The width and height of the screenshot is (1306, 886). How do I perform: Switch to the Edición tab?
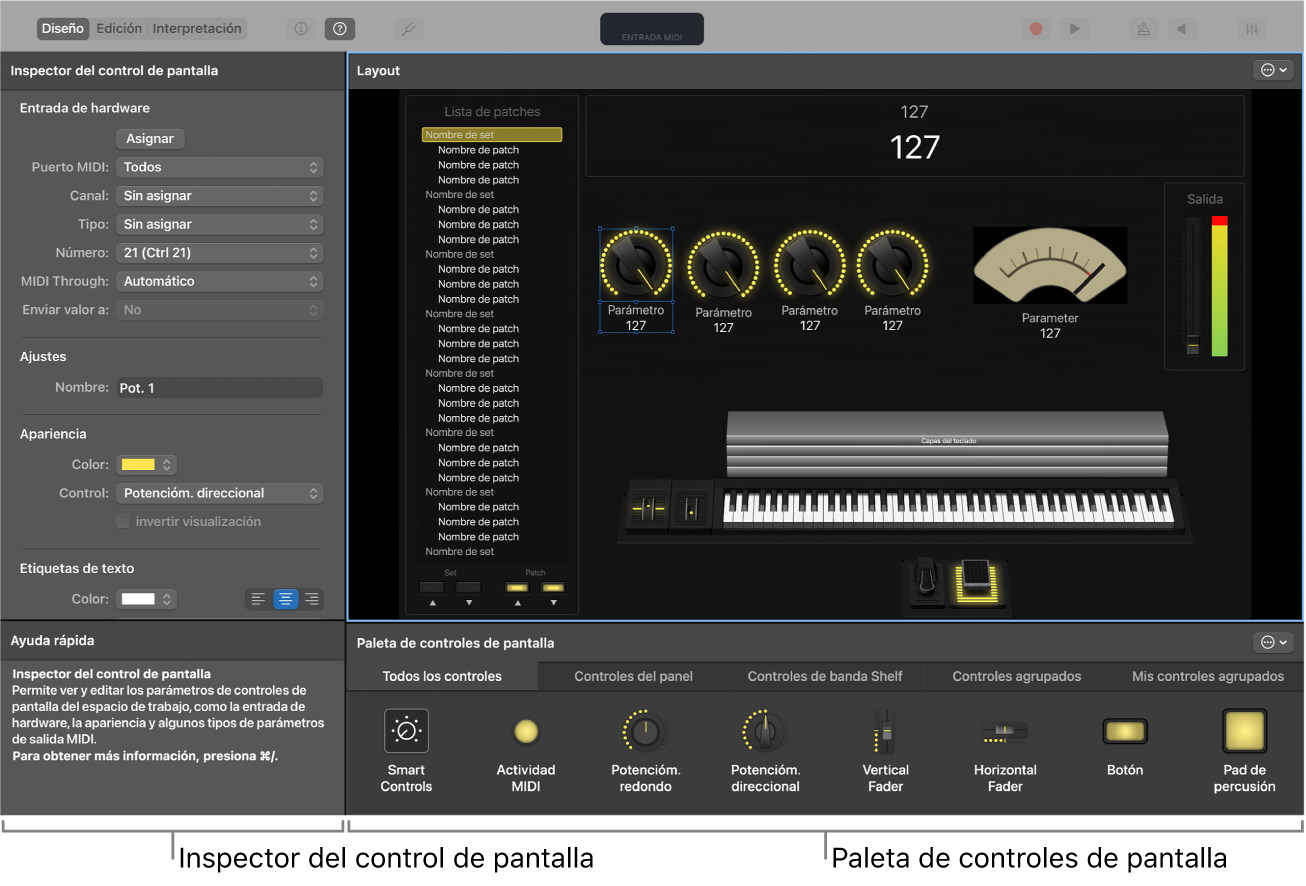coord(119,28)
